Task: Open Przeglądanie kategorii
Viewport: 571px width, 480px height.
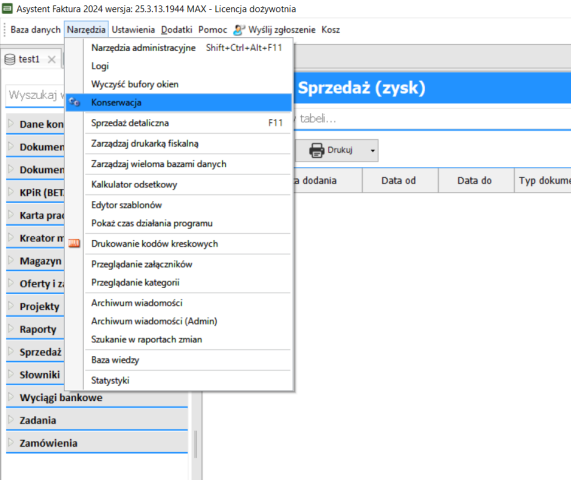Action: pos(179,282)
